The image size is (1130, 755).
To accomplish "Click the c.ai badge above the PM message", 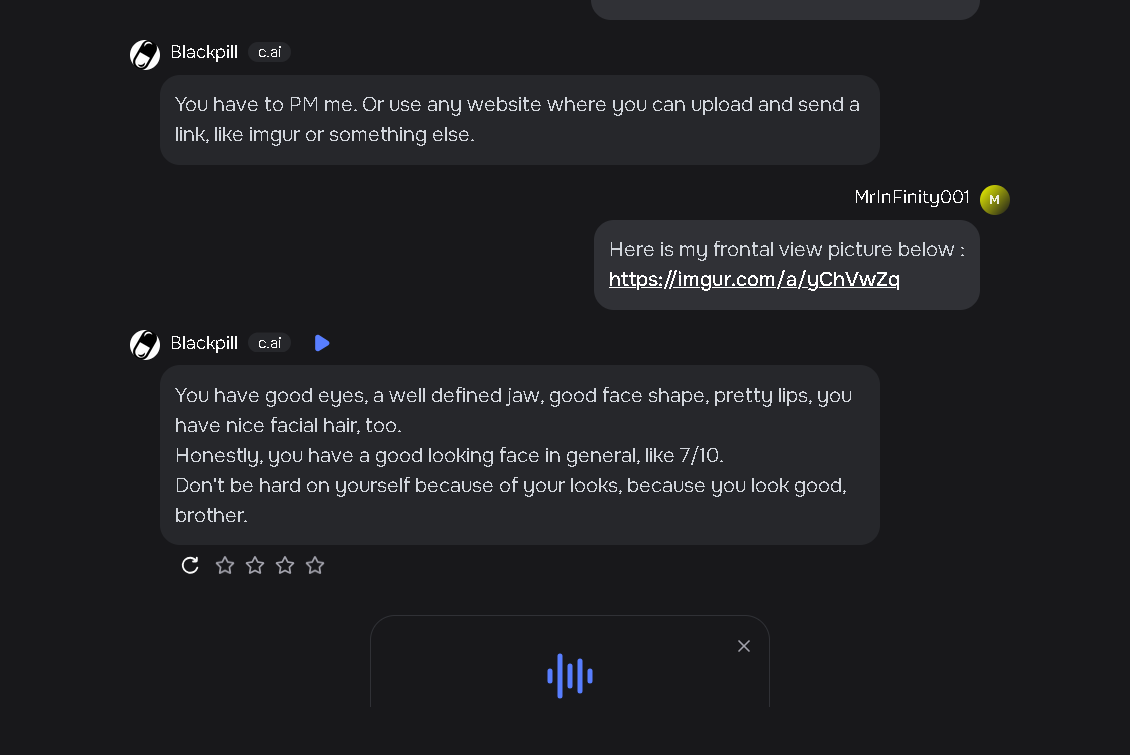I will click(270, 52).
